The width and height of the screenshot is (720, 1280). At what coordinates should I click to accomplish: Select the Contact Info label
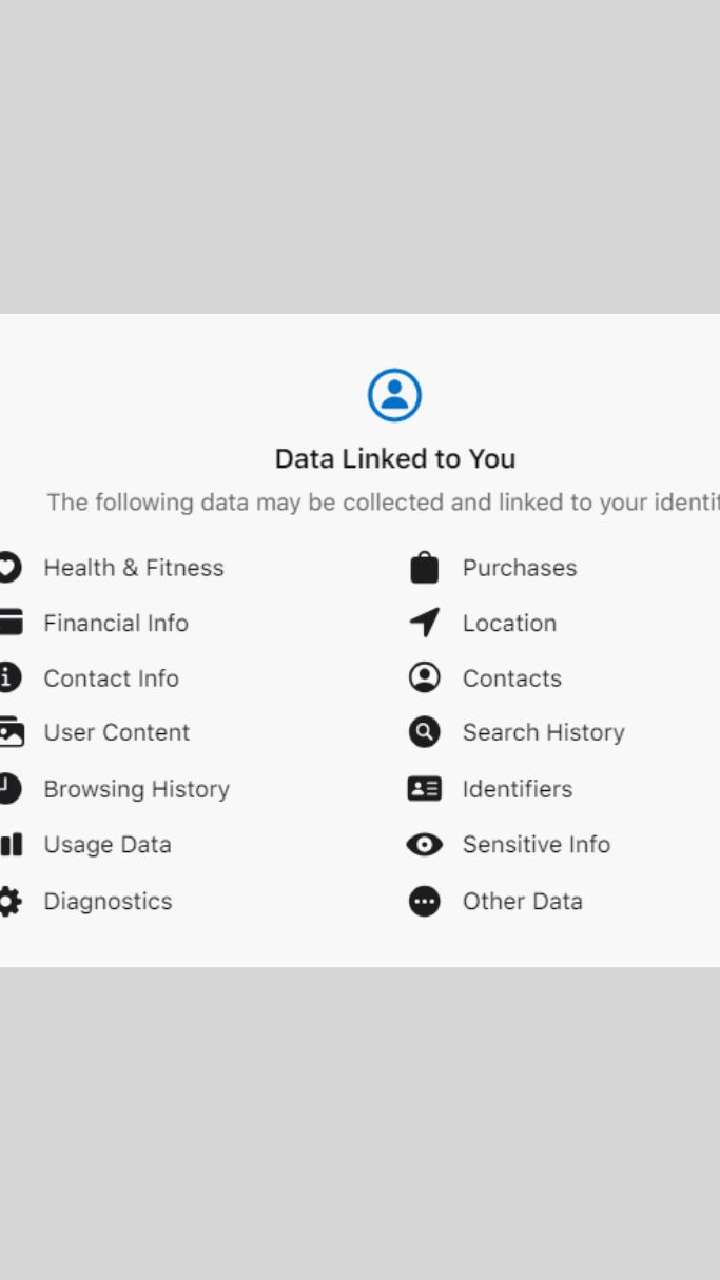pos(111,678)
